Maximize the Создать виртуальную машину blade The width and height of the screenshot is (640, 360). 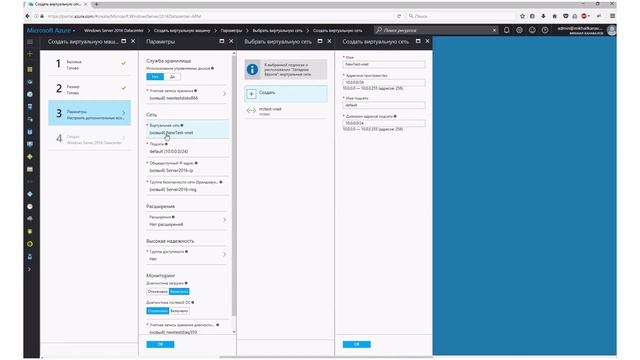pos(124,41)
